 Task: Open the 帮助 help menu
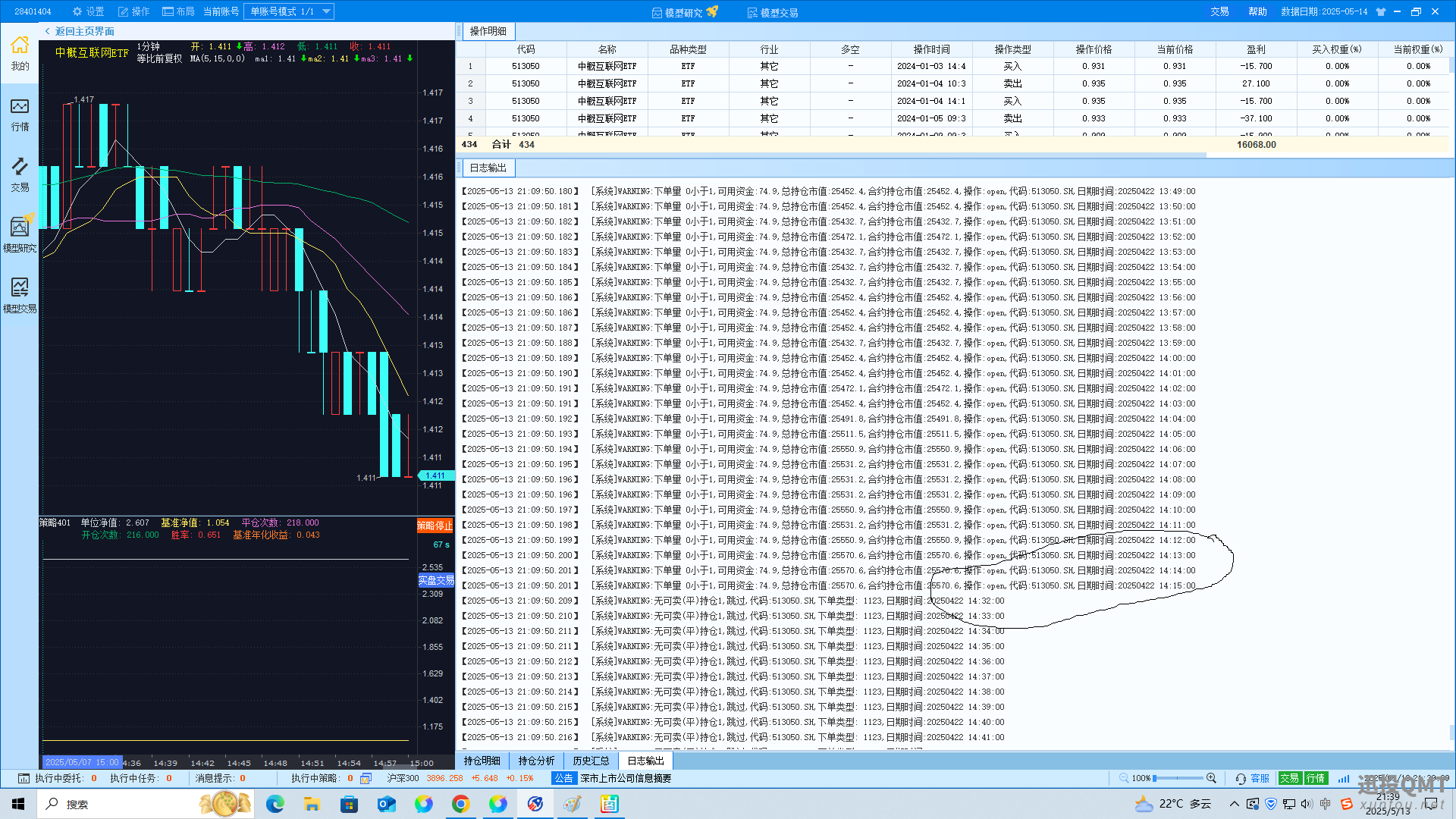click(x=1257, y=11)
